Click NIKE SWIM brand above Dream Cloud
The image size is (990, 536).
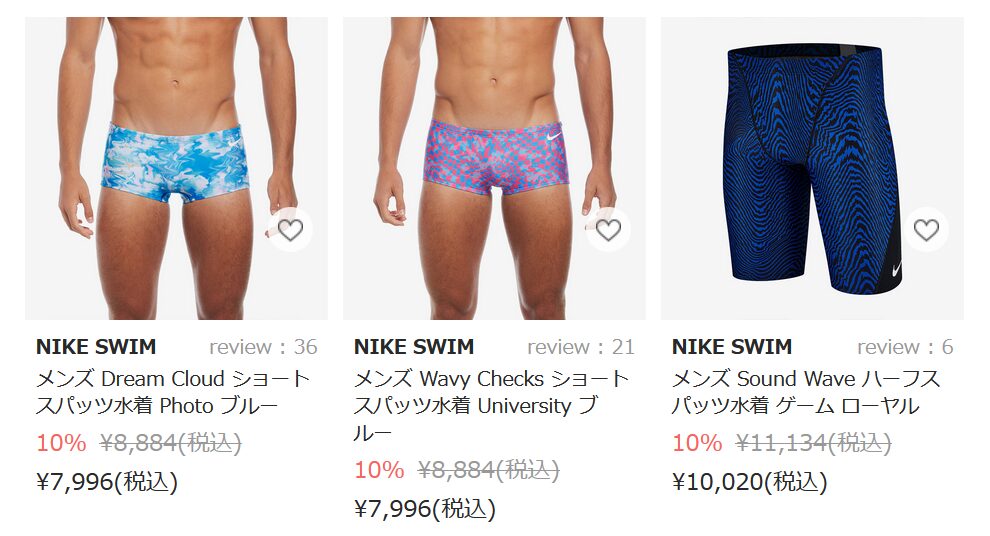coord(96,347)
